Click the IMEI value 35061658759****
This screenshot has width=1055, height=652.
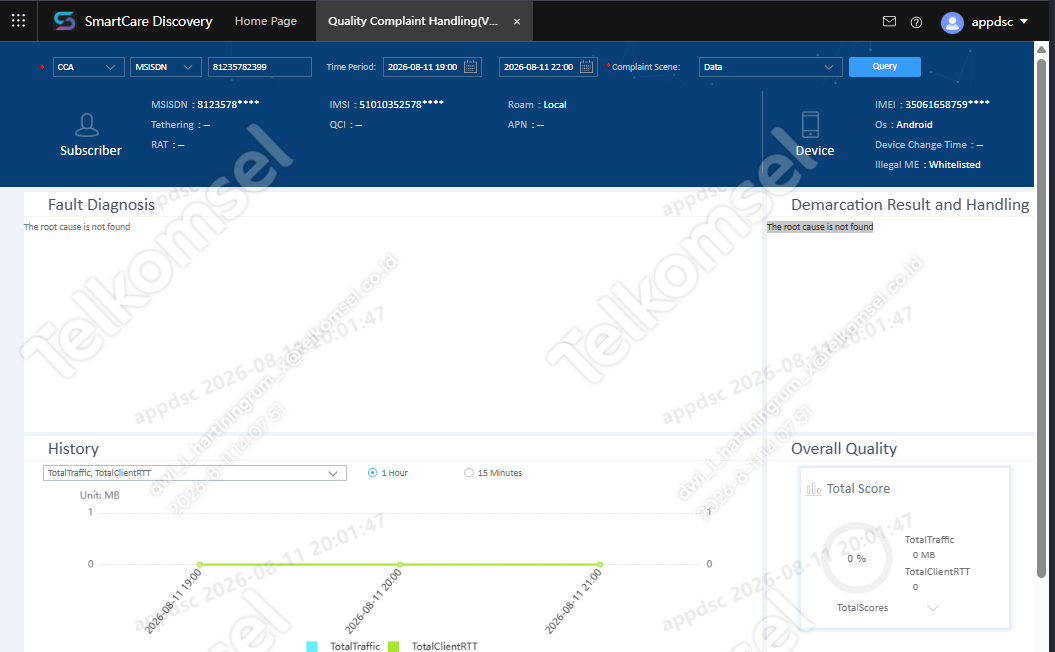(947, 104)
